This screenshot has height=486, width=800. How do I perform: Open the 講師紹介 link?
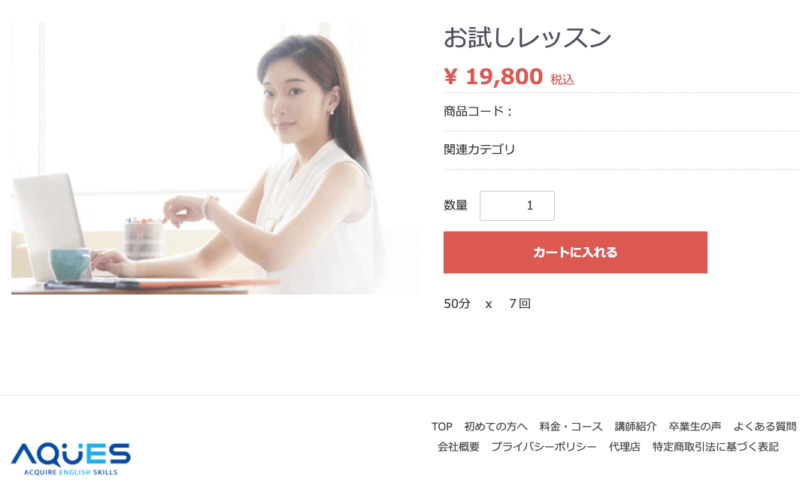coord(635,426)
